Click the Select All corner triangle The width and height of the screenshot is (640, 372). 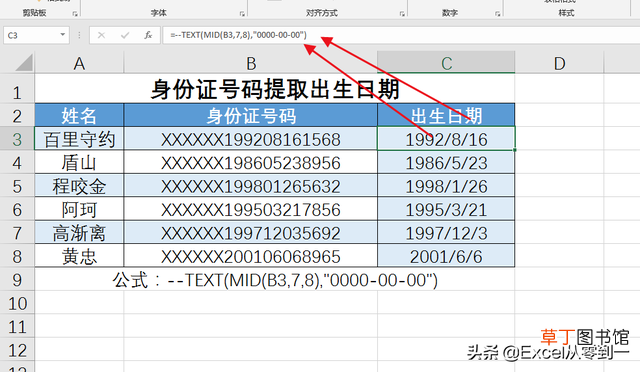[x=24, y=63]
